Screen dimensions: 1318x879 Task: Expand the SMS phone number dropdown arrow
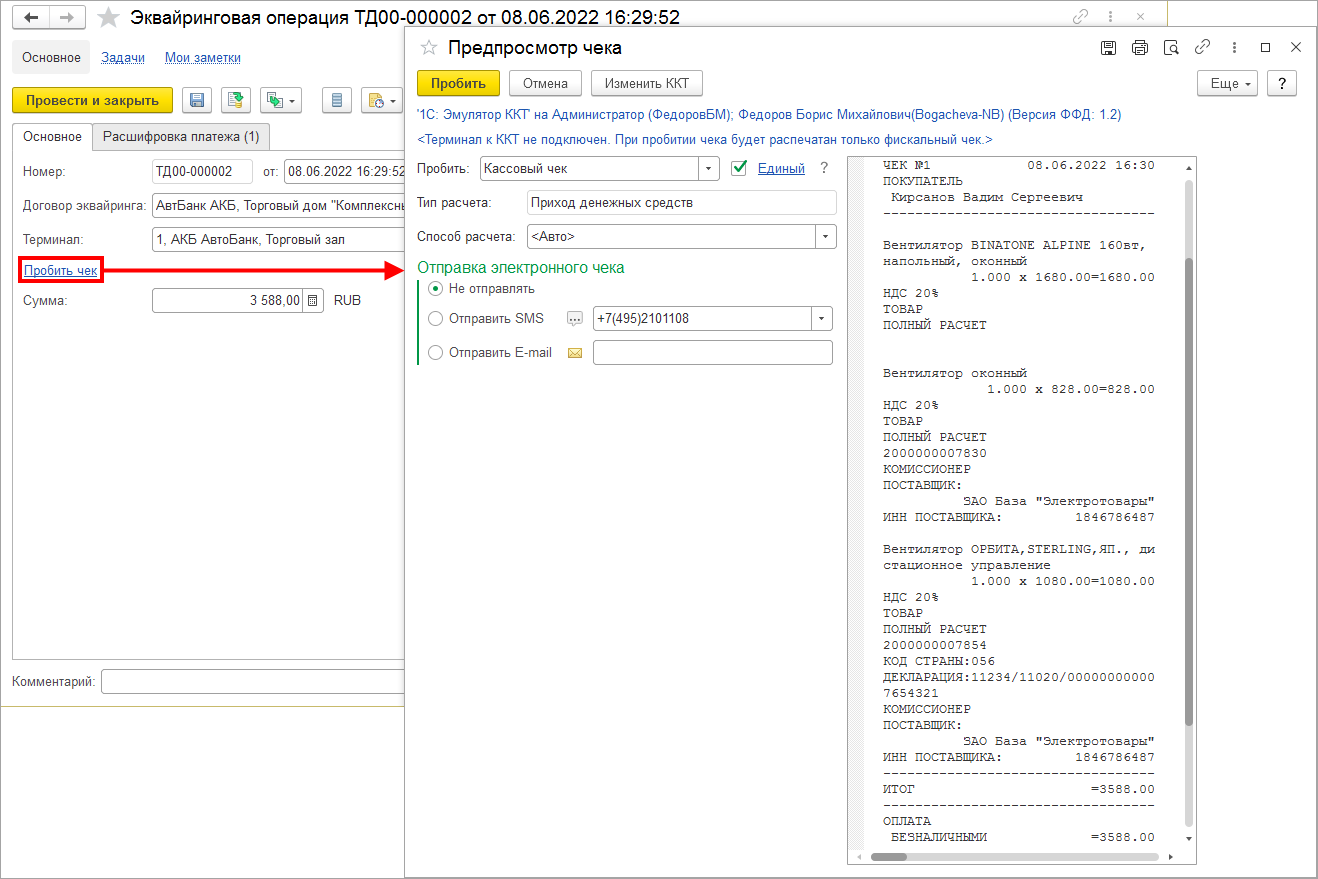pyautogui.click(x=822, y=319)
